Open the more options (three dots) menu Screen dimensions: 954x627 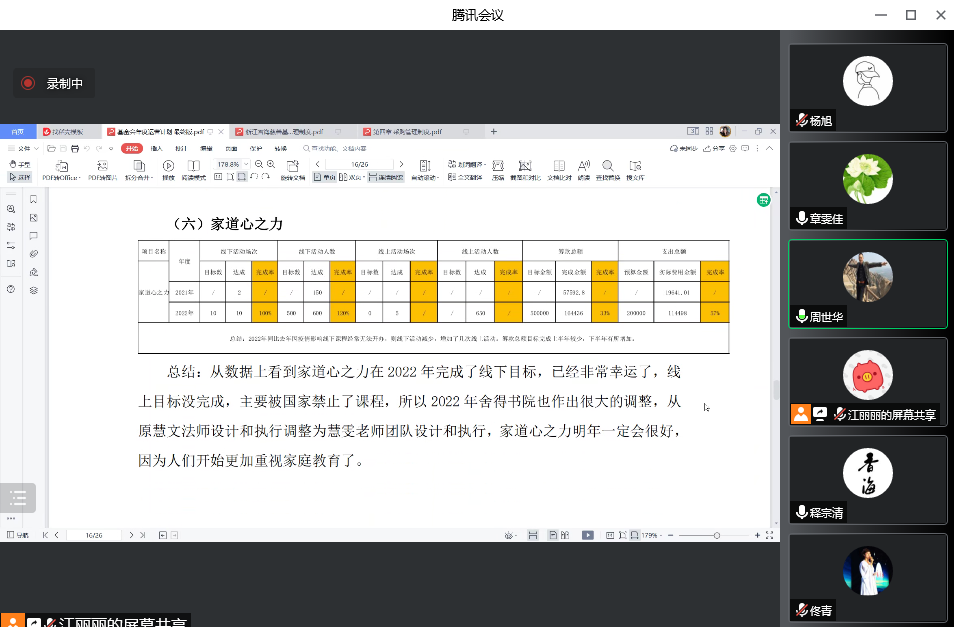(757, 148)
